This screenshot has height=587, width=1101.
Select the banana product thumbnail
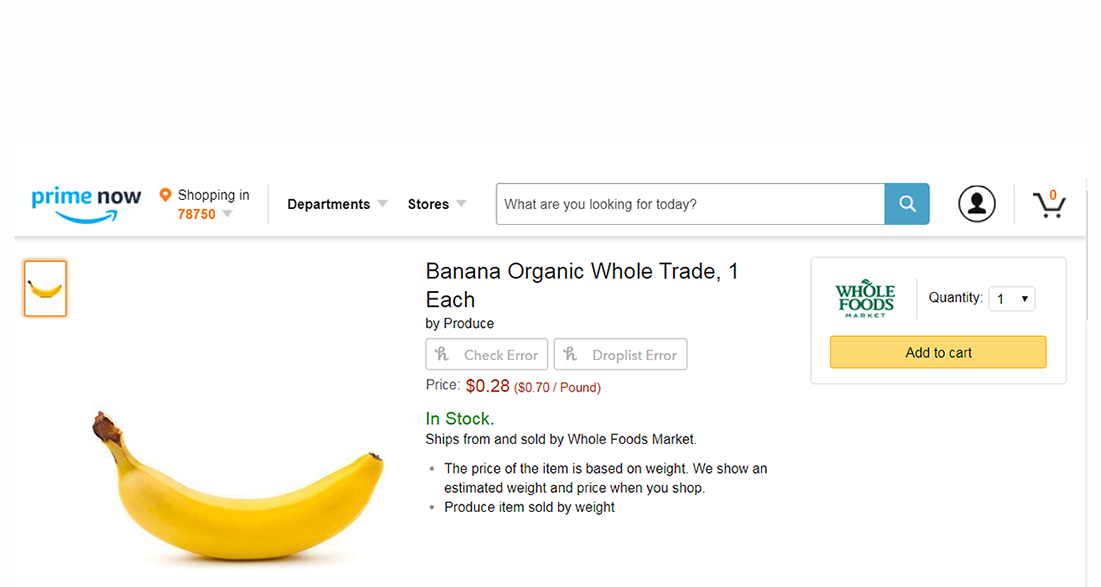click(x=45, y=288)
